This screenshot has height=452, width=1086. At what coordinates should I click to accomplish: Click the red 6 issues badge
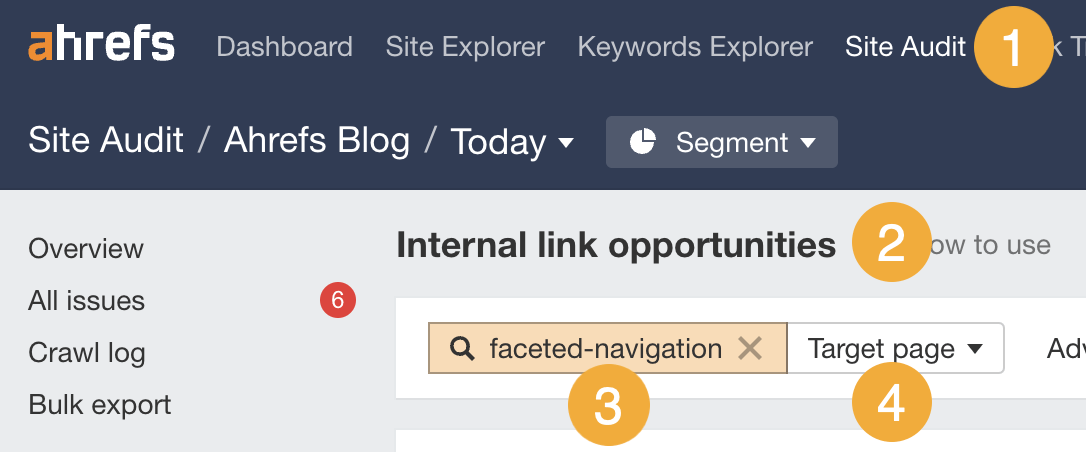pyautogui.click(x=337, y=299)
